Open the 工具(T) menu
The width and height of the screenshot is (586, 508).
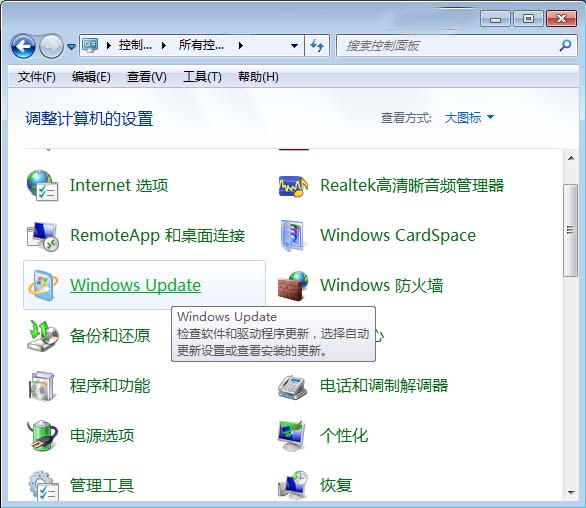coord(202,77)
